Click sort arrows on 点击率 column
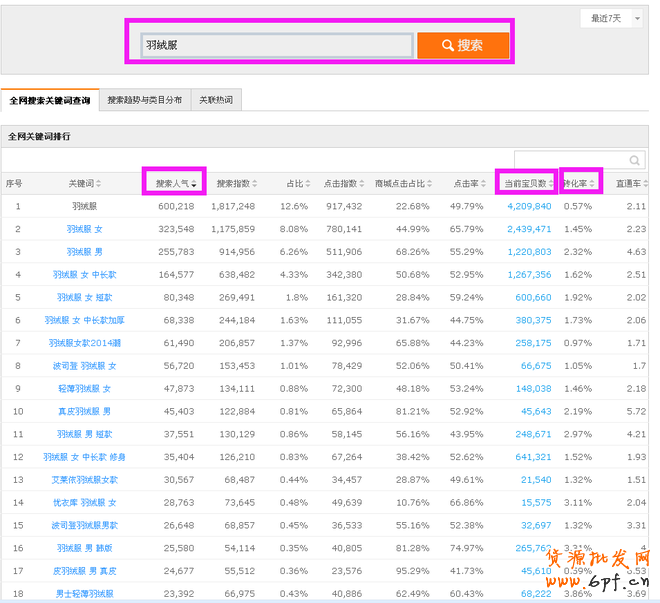The width and height of the screenshot is (660, 603). (487, 183)
